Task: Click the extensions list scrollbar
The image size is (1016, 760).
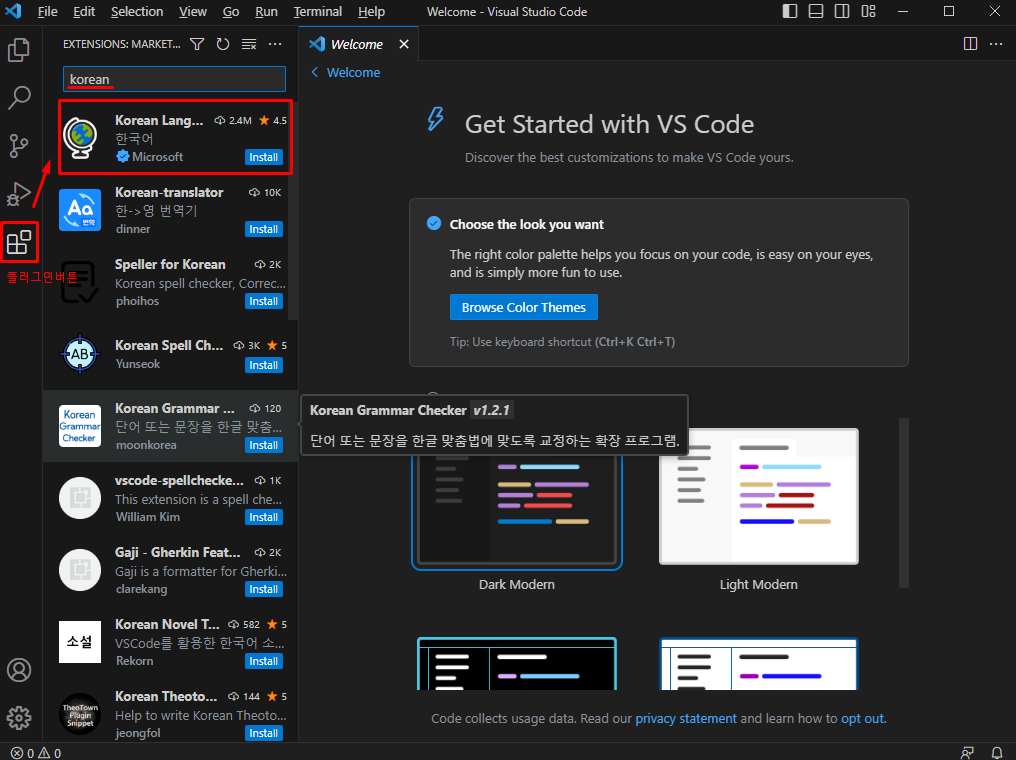Action: (293, 209)
